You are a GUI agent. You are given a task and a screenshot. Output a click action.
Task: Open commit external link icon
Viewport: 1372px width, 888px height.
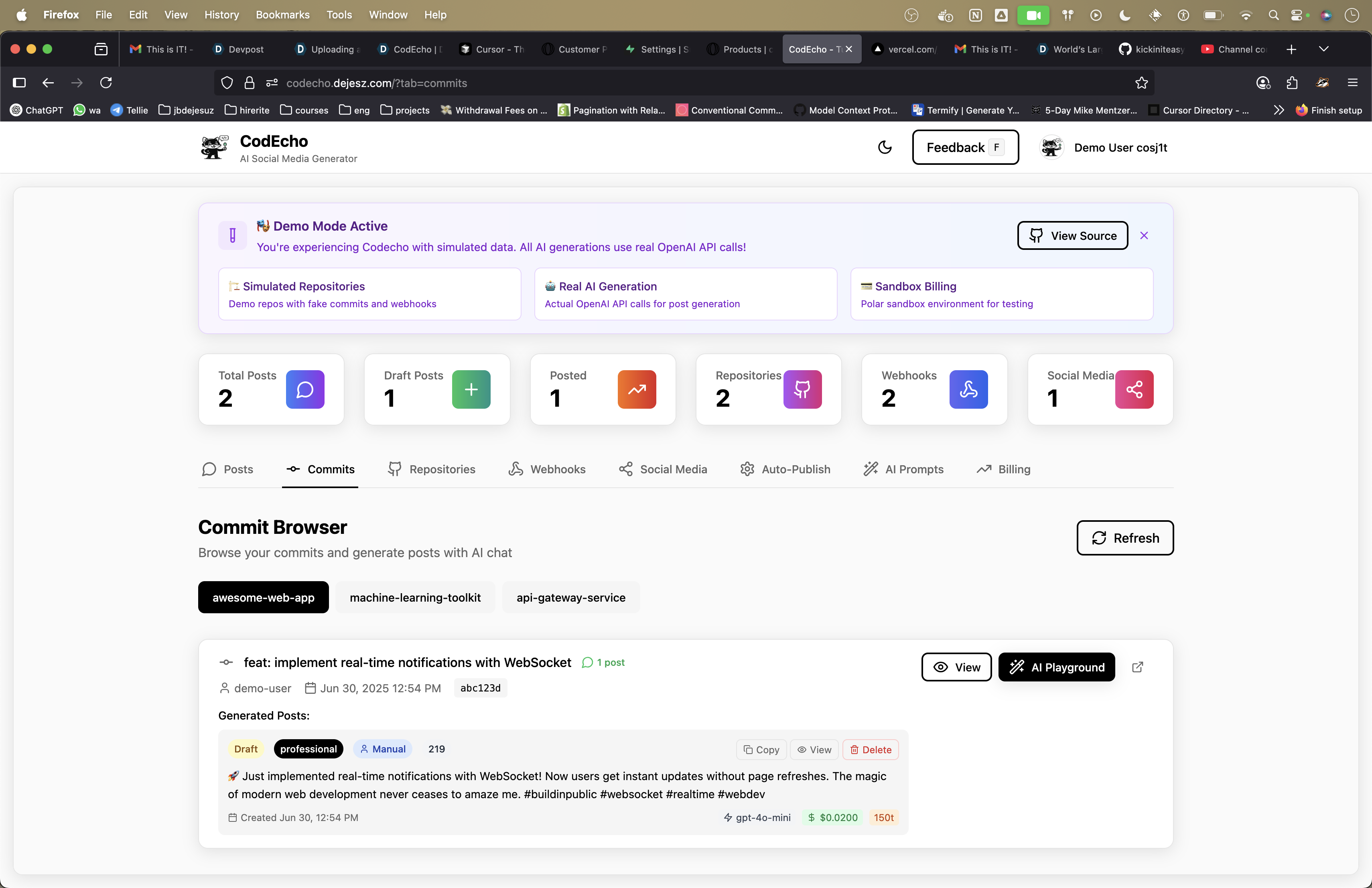click(x=1137, y=667)
